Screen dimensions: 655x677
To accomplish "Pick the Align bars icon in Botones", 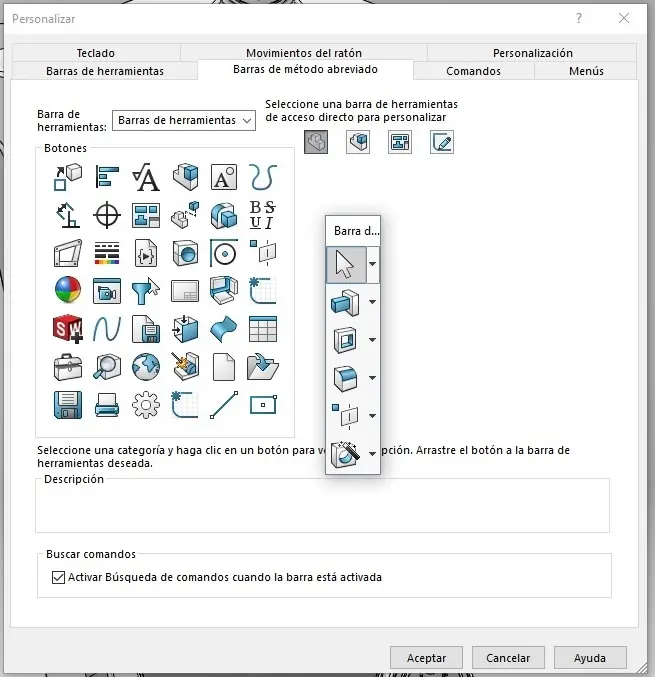I will (x=107, y=177).
